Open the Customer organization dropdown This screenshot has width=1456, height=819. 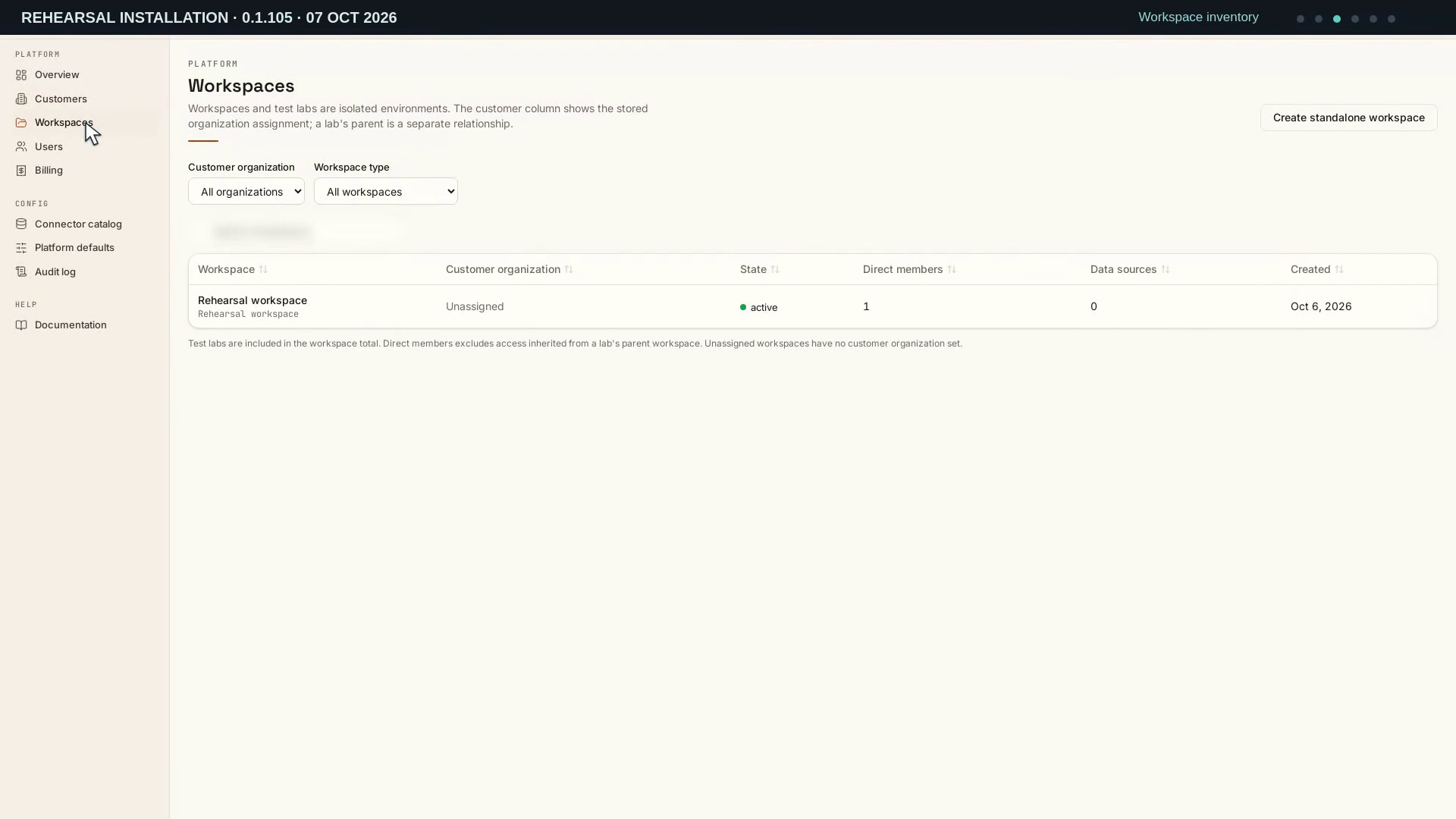[246, 191]
